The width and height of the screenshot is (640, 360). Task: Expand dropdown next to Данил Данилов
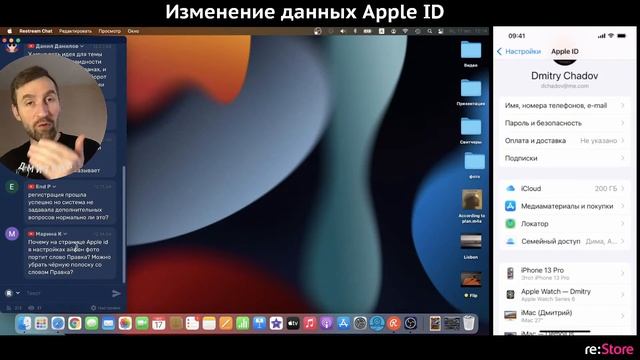pyautogui.click(x=82, y=46)
